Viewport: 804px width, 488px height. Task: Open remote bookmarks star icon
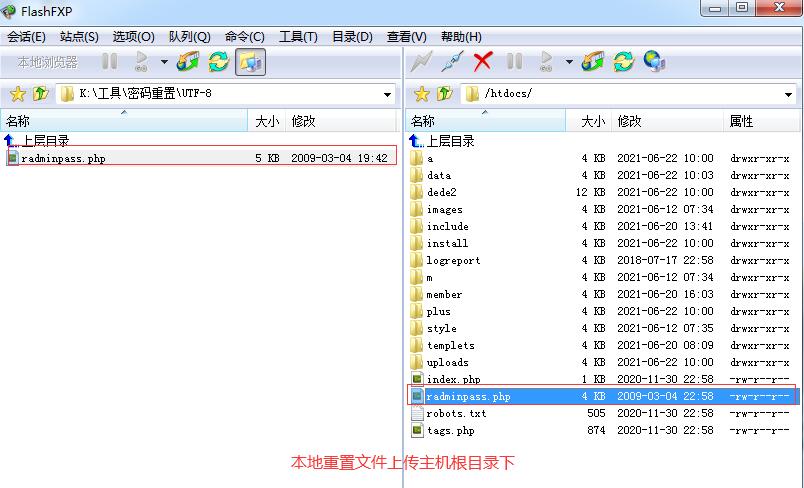[421, 94]
